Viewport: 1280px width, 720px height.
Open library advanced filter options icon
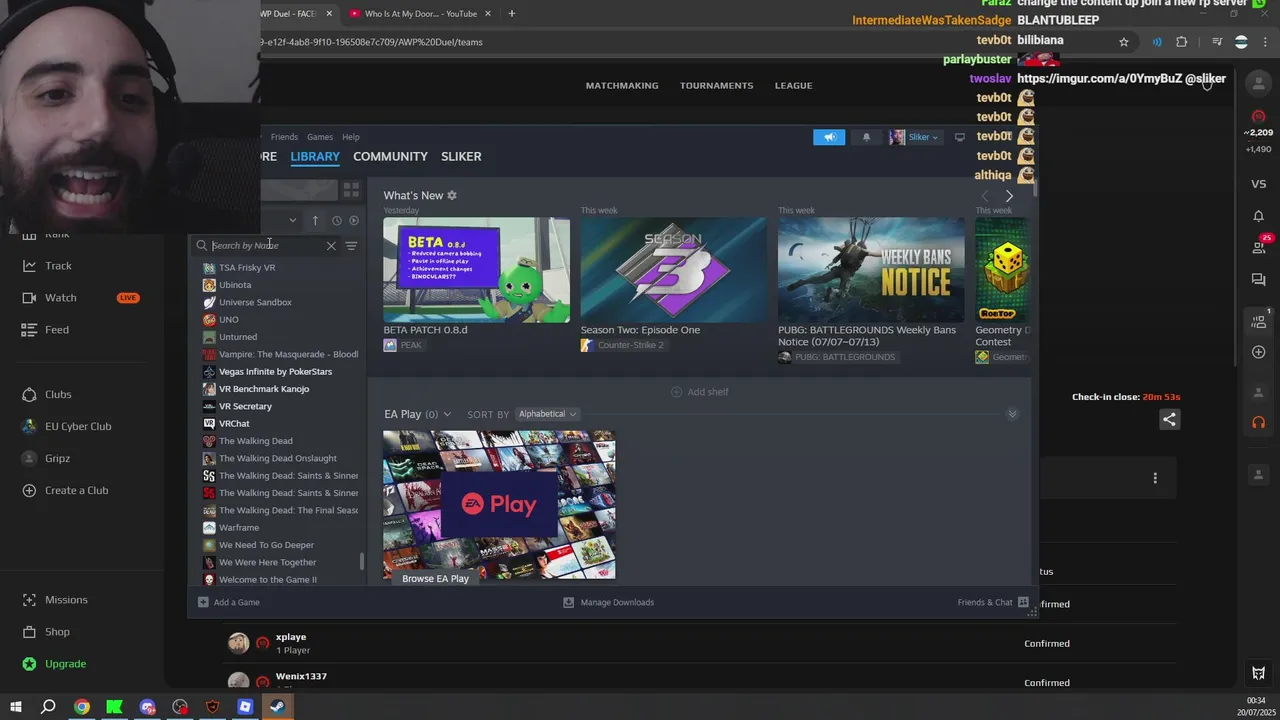click(x=351, y=245)
